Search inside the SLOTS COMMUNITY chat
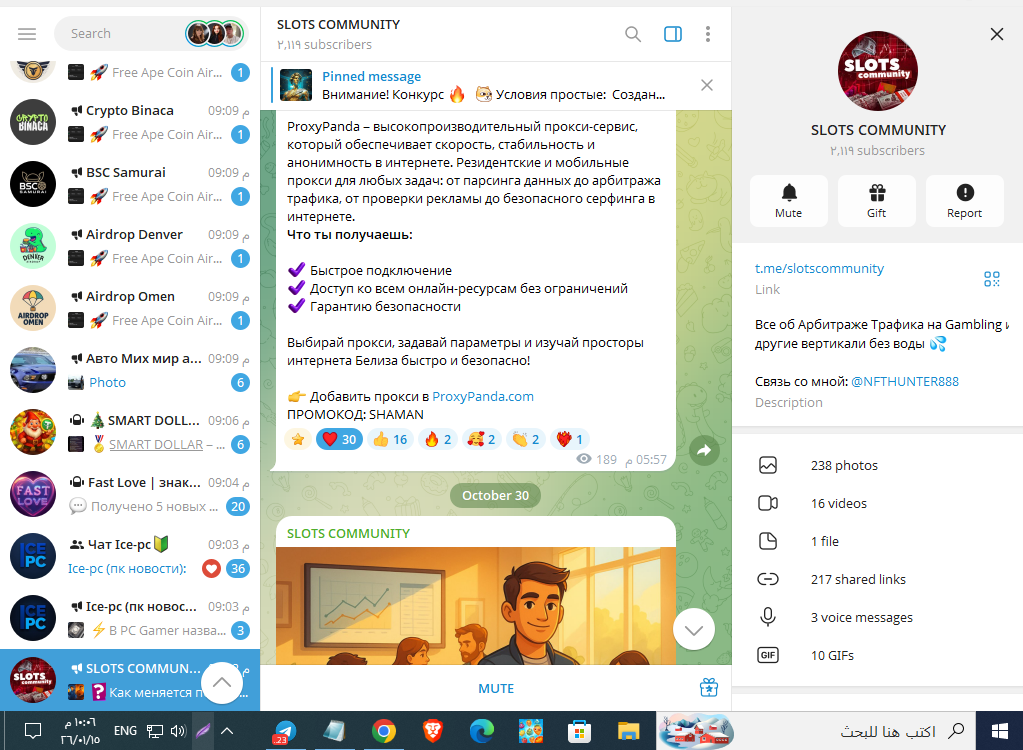Viewport: 1023px width, 750px height. (632, 34)
